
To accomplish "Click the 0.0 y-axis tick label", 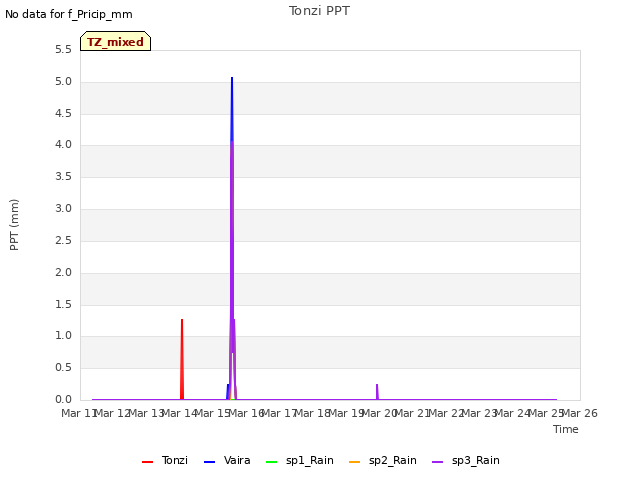I will tap(63, 400).
